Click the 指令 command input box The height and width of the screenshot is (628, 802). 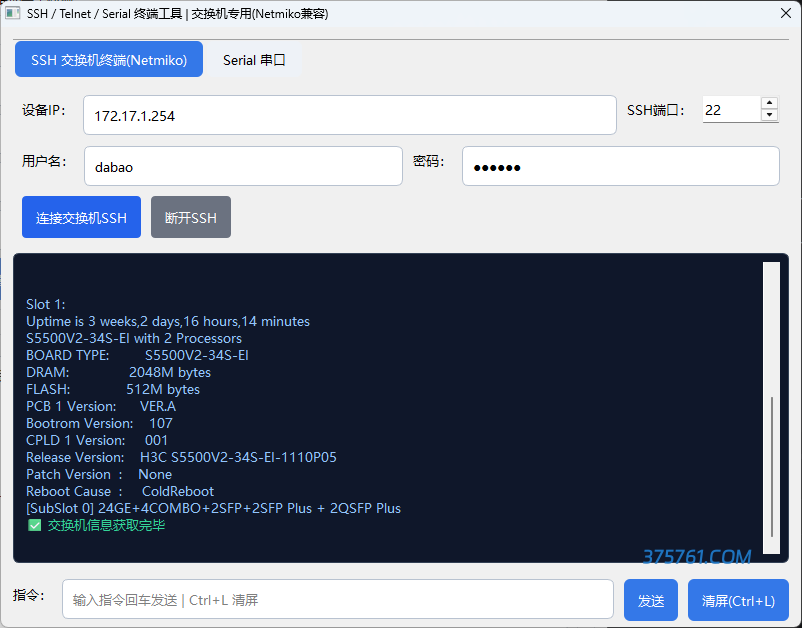(x=338, y=599)
